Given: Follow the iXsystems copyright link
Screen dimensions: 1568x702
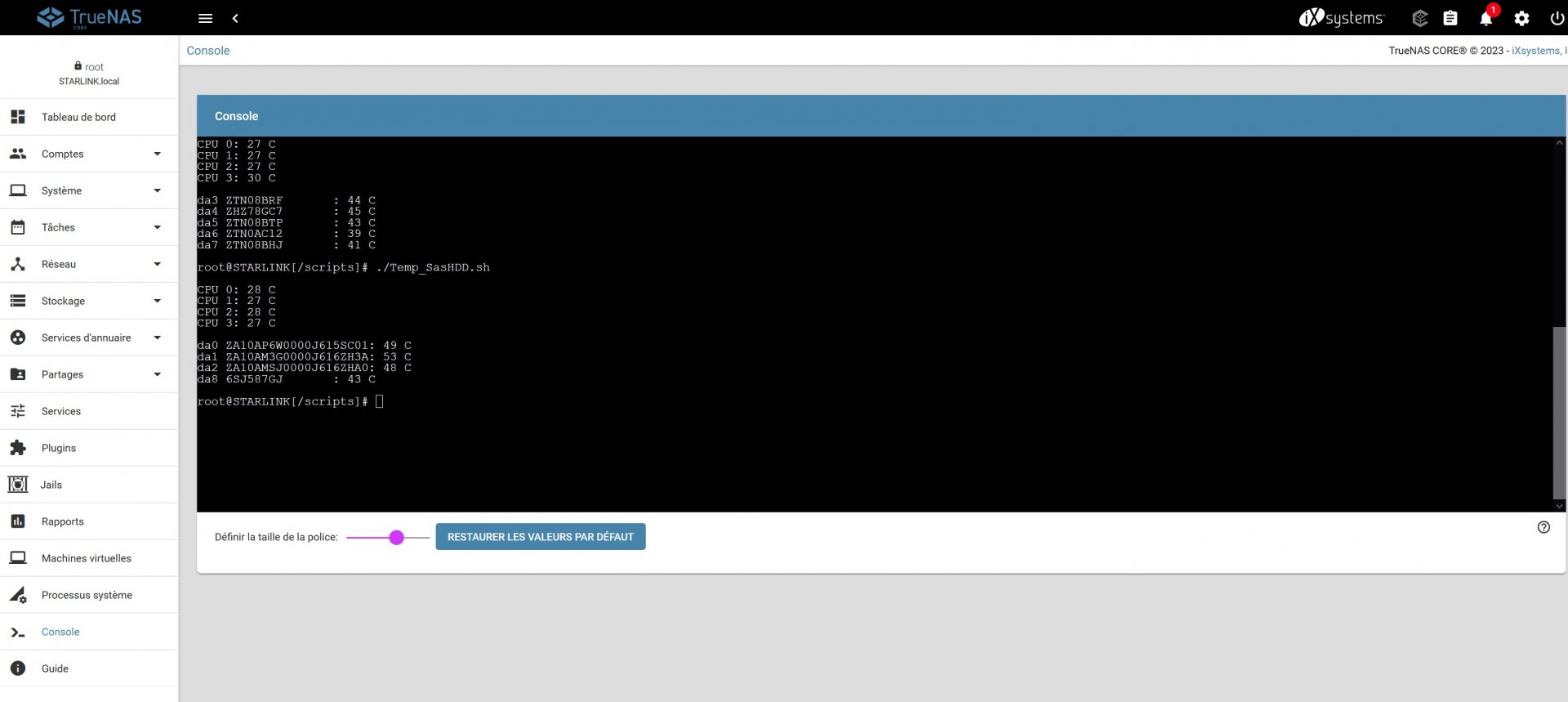Looking at the screenshot, I should [1539, 51].
